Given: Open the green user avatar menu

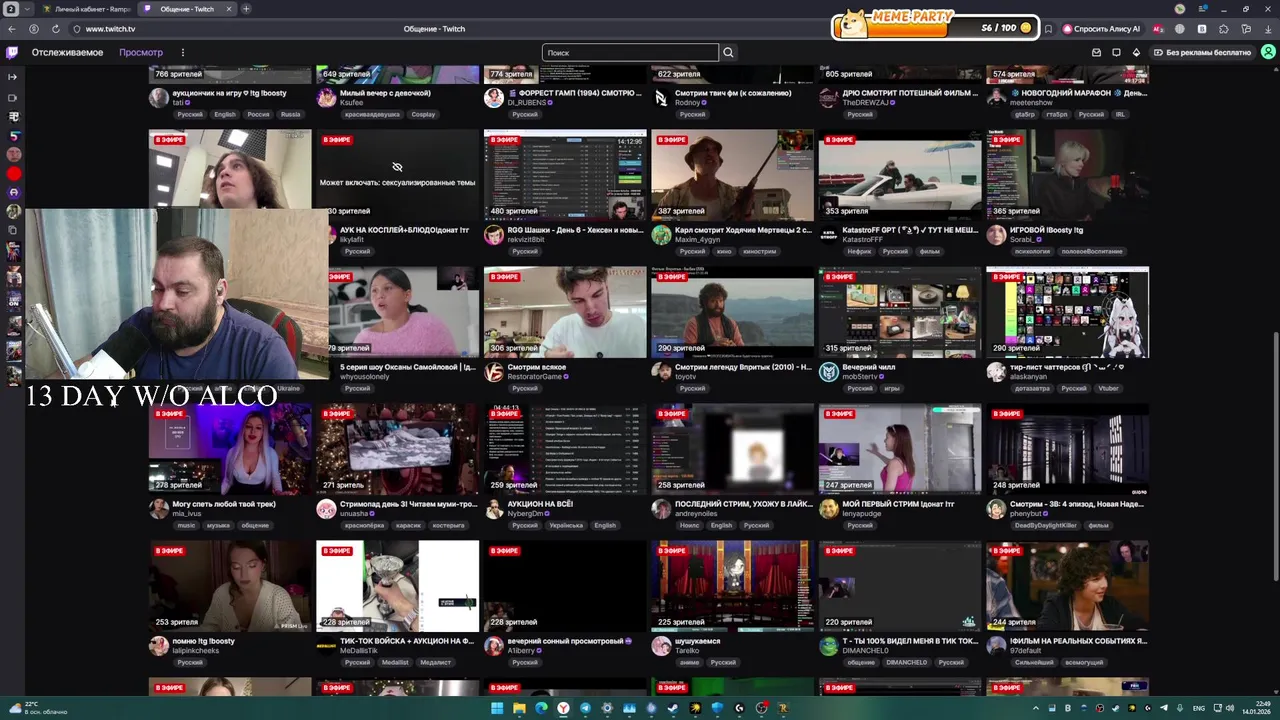Looking at the screenshot, I should coord(1268,52).
